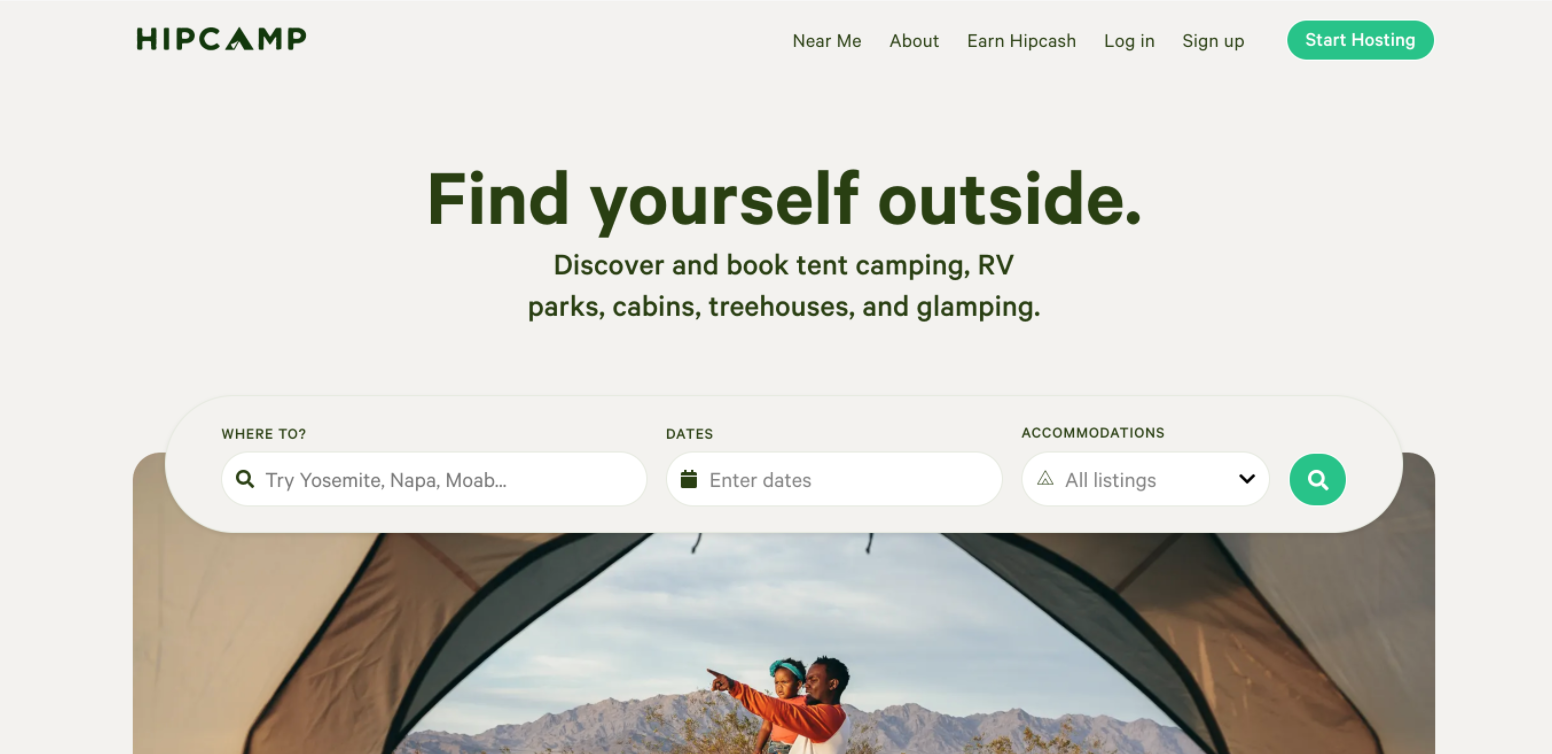Open the Earn Hipcash link
1552x754 pixels.
click(x=1021, y=41)
